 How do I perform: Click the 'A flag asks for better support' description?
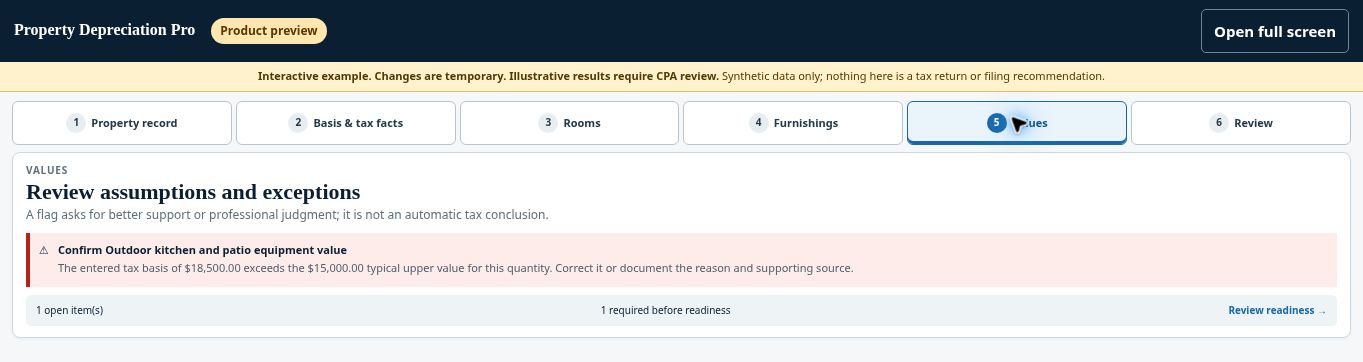point(287,215)
